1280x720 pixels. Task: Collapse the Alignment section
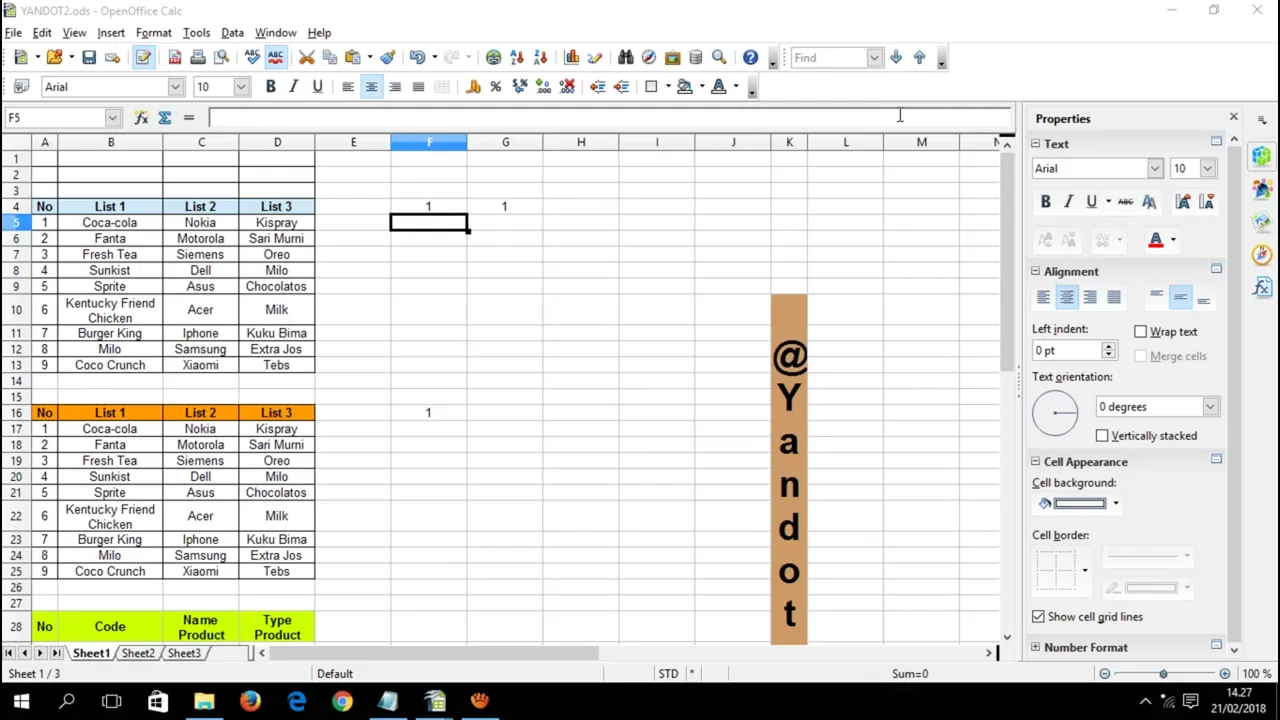click(x=1036, y=272)
